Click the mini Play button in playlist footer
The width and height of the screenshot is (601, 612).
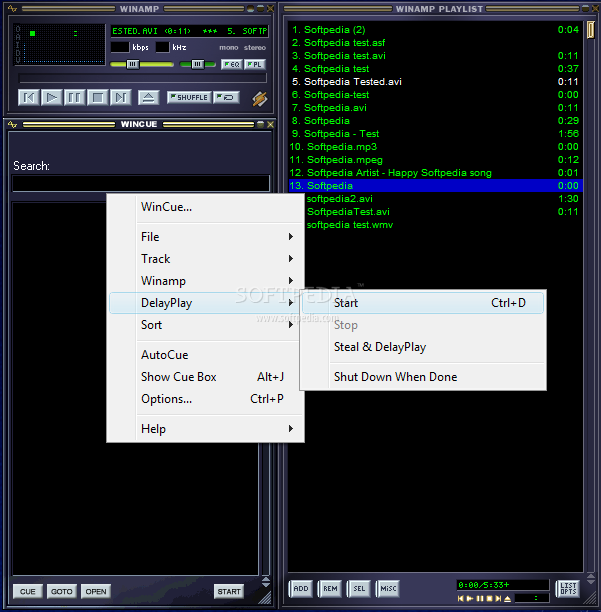click(x=470, y=598)
